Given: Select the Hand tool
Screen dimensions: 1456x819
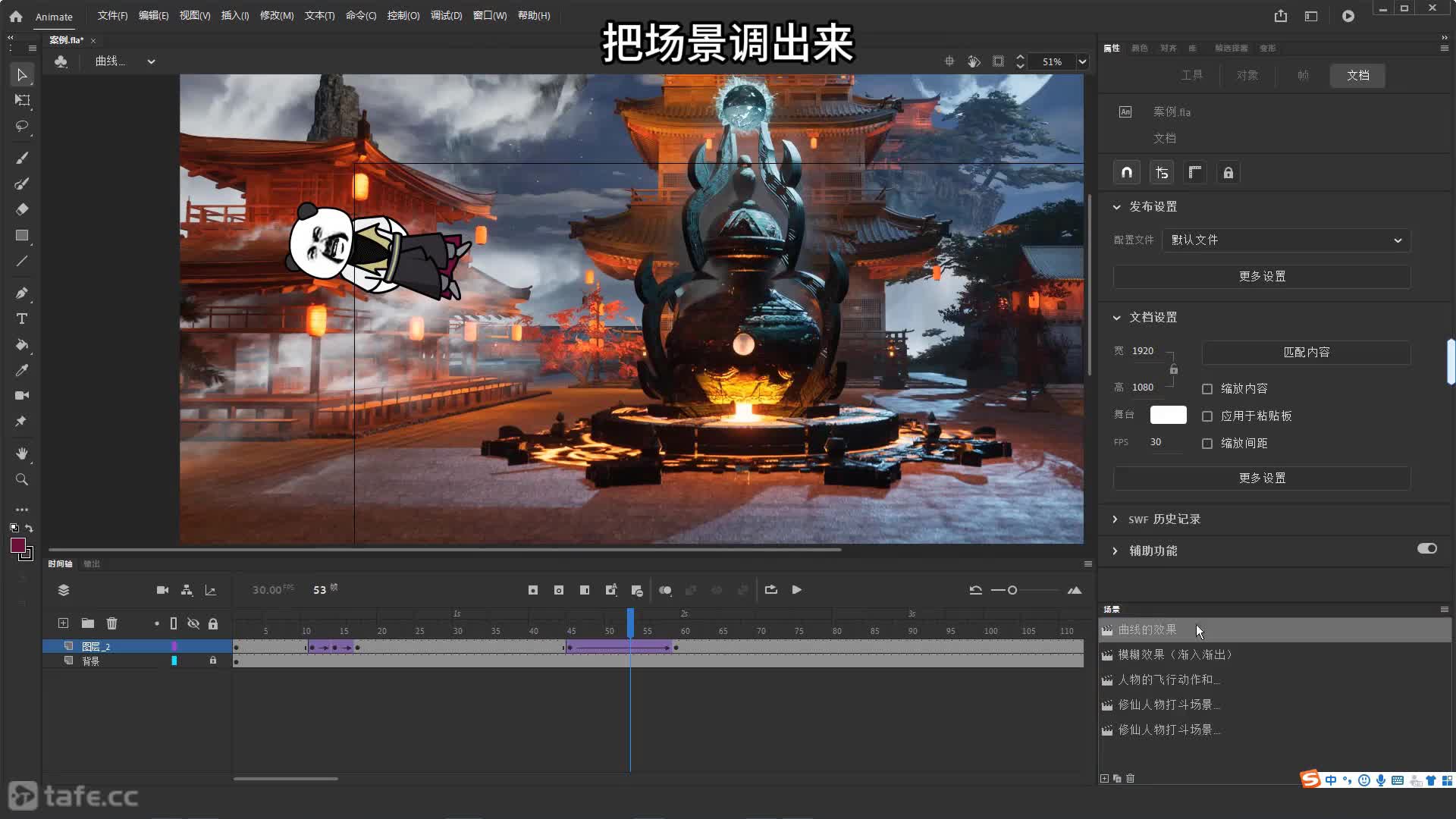Looking at the screenshot, I should 21,453.
